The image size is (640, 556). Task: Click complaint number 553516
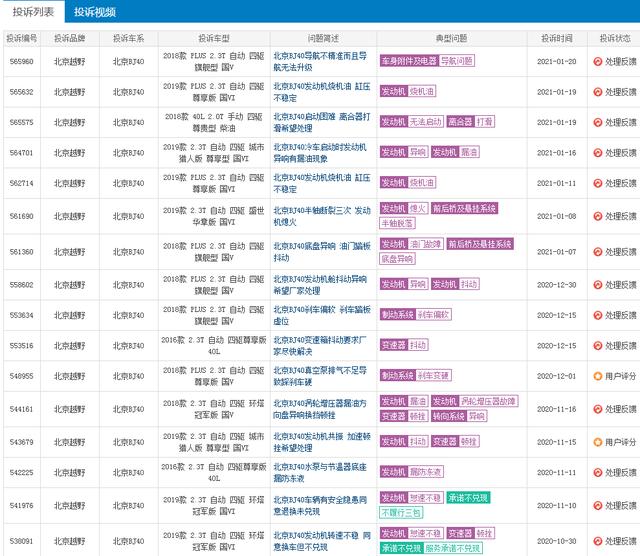[22, 346]
